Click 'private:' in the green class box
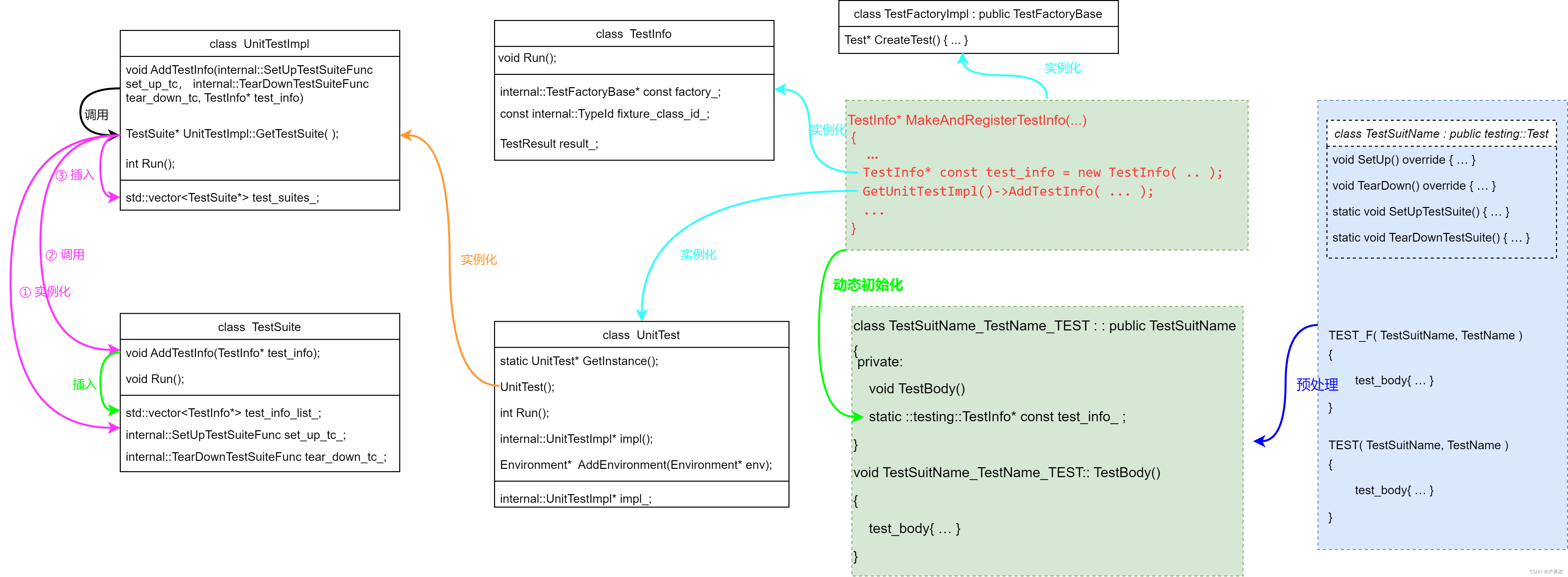This screenshot has width=1568, height=577. [880, 362]
